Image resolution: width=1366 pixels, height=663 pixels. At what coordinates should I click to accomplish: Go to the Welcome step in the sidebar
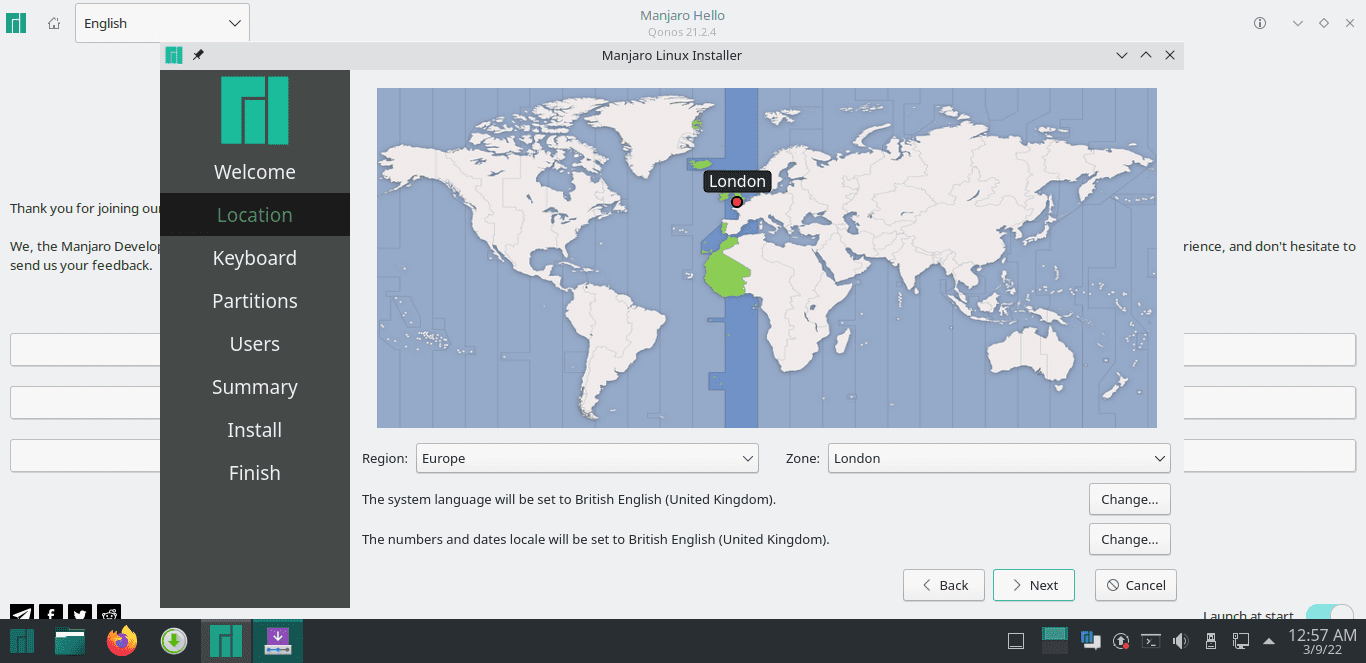(x=255, y=172)
